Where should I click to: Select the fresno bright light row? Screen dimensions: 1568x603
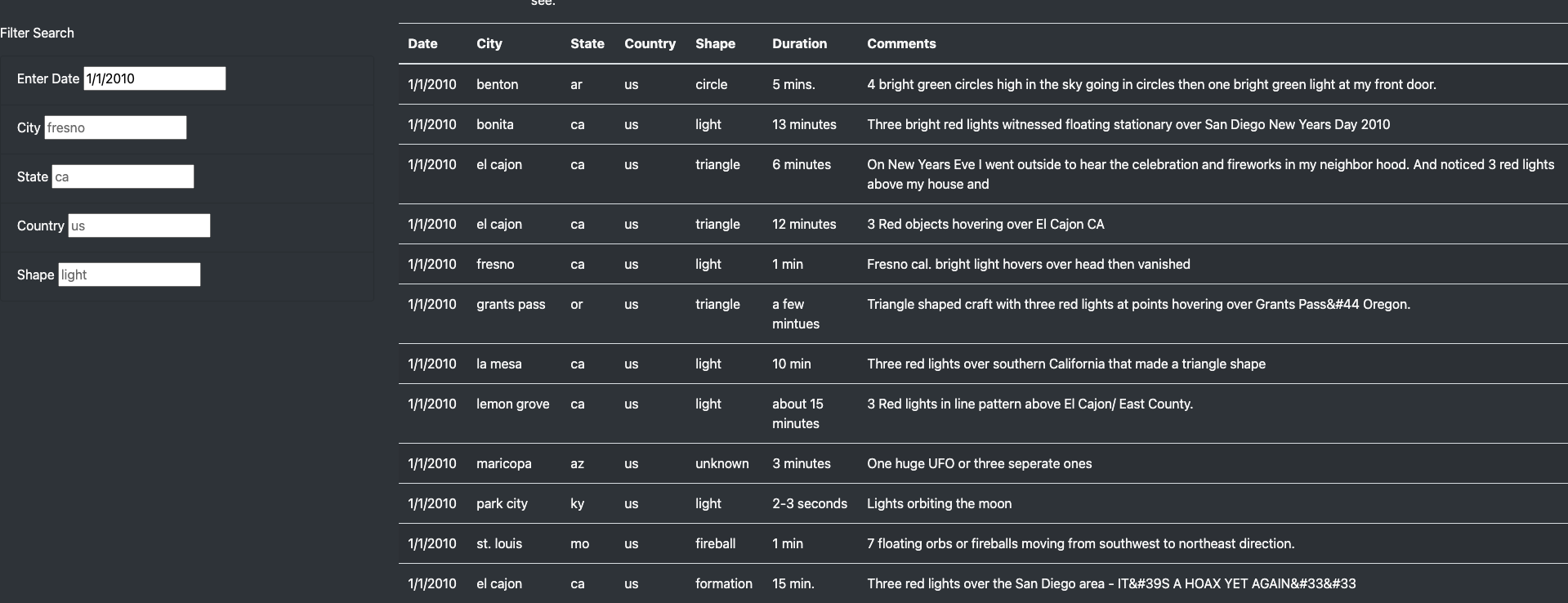(x=735, y=264)
